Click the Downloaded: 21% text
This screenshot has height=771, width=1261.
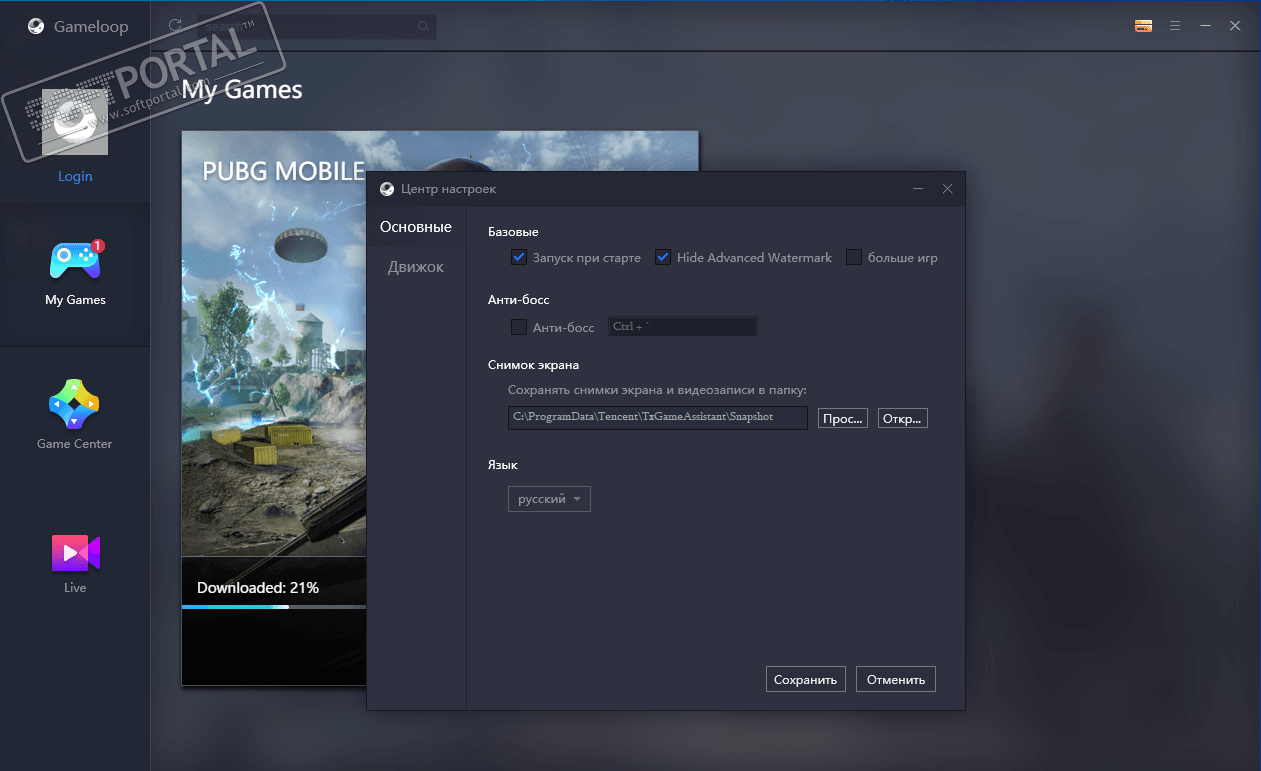258,587
